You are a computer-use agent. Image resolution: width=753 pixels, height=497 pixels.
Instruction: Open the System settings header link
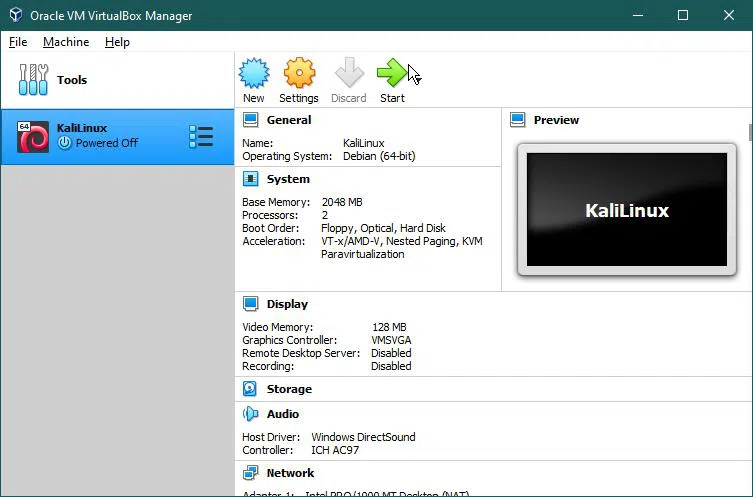click(x=288, y=179)
